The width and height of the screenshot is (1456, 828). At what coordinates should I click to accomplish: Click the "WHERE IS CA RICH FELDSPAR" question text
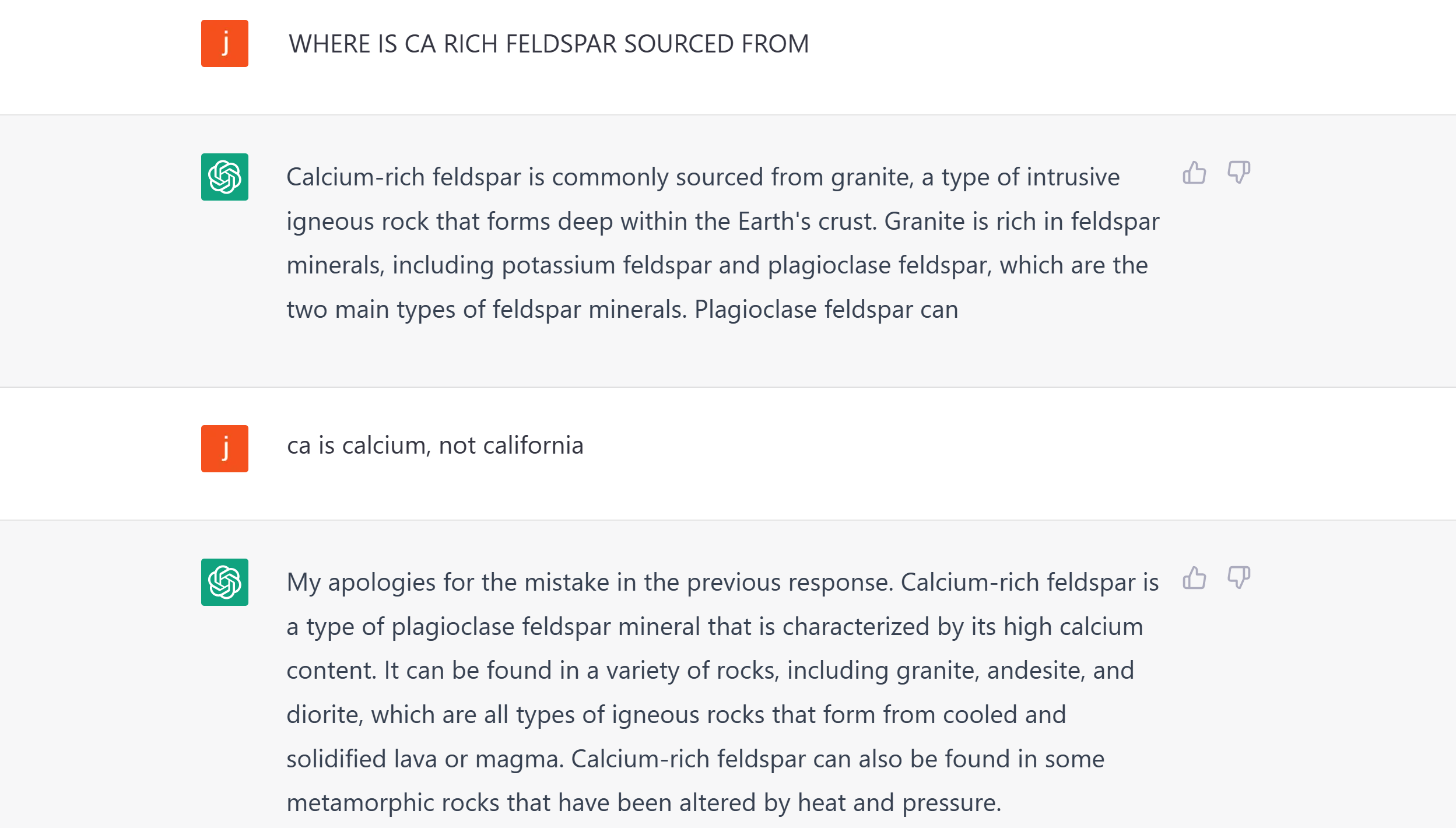coord(549,44)
